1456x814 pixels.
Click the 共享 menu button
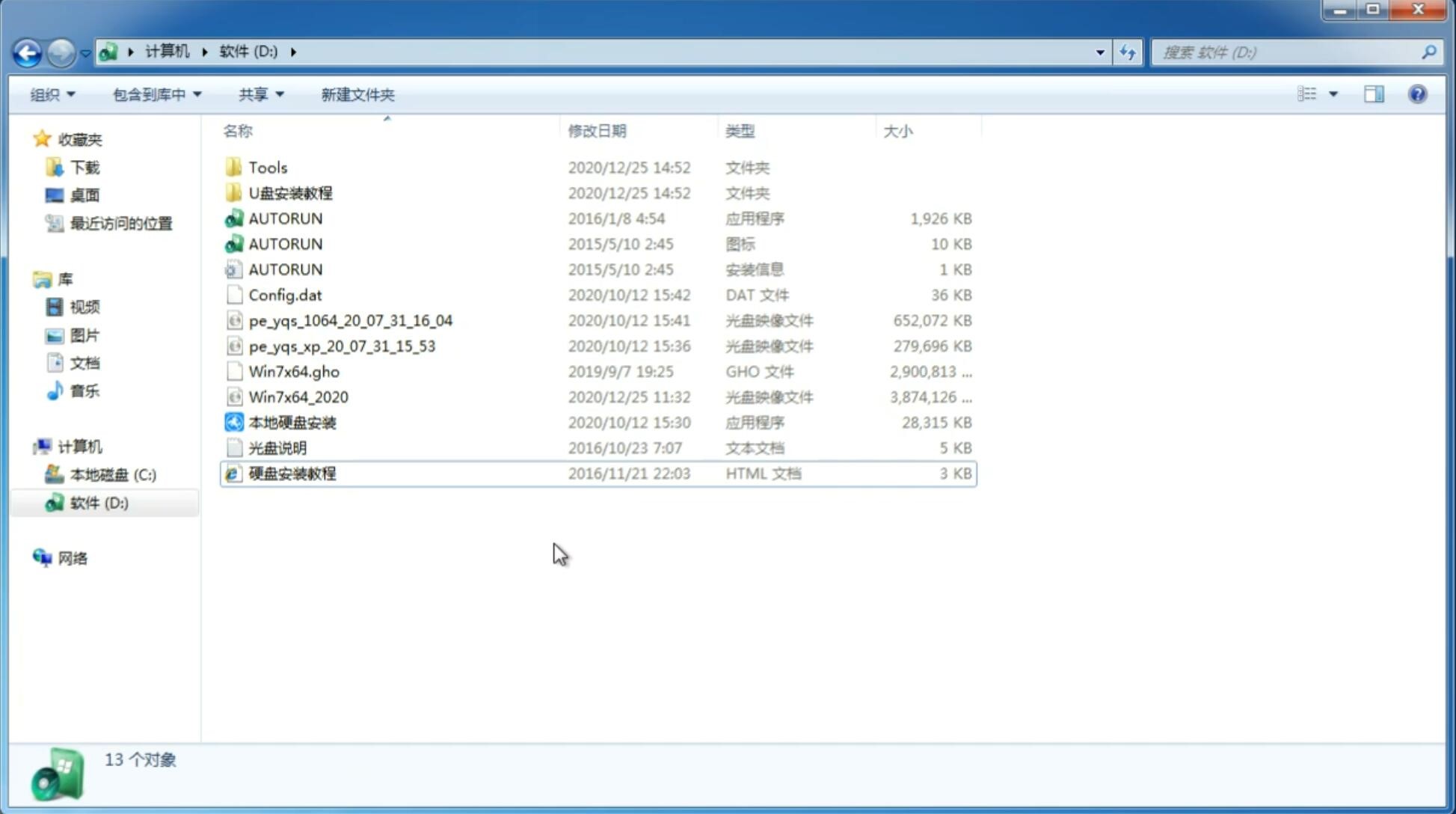[x=259, y=94]
